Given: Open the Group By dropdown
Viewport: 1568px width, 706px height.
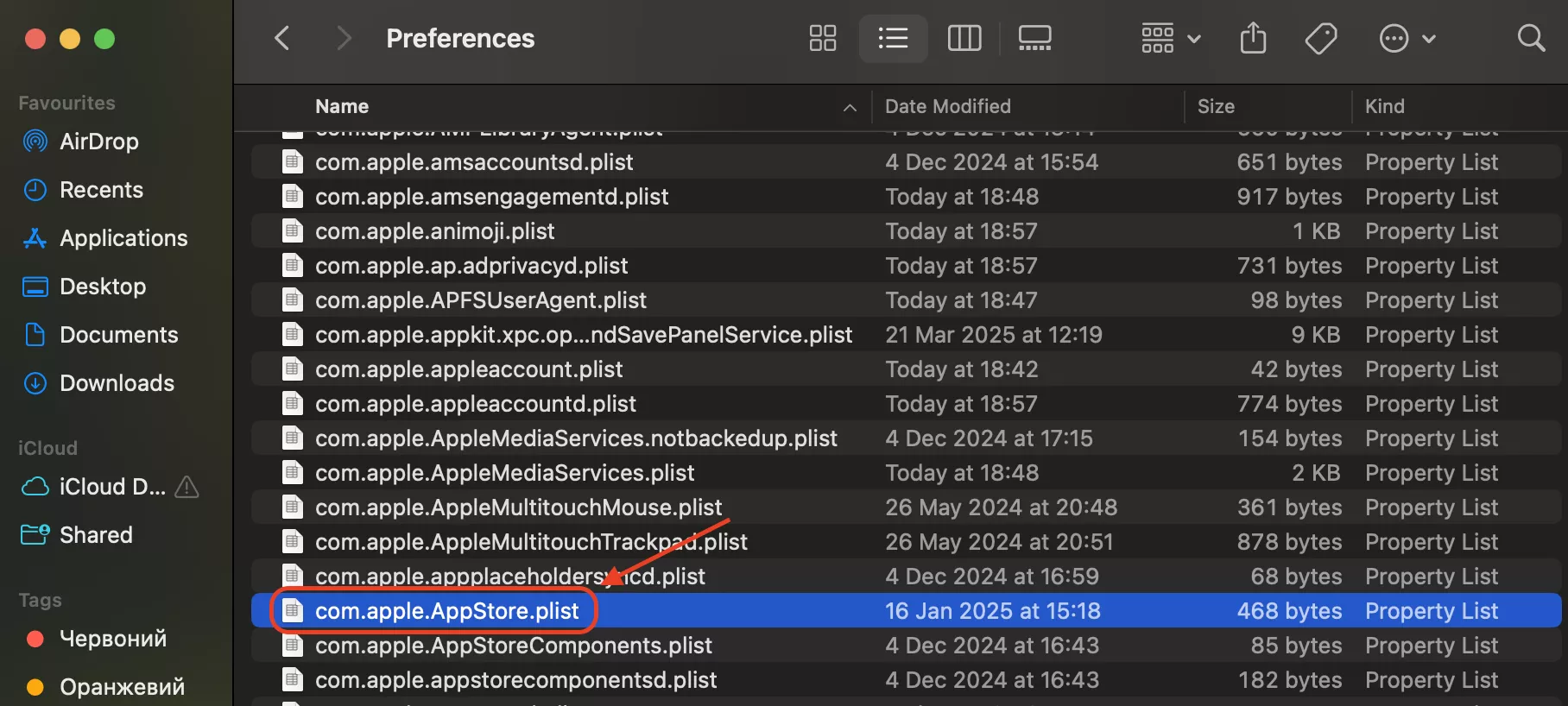Looking at the screenshot, I should [x=1171, y=38].
